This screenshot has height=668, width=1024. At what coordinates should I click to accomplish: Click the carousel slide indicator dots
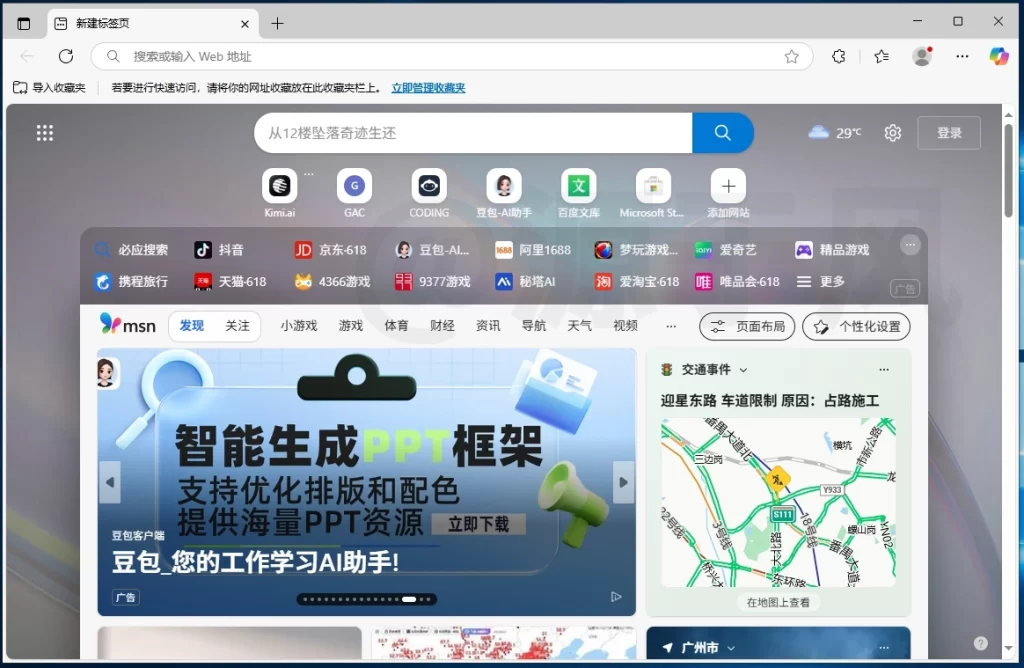tap(366, 599)
